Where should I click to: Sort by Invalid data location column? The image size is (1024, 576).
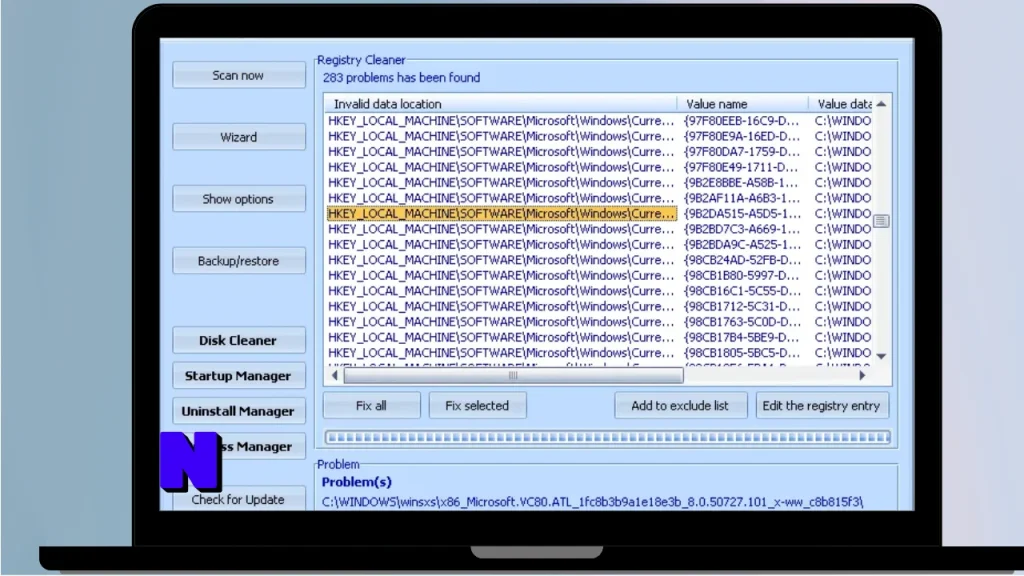(500, 104)
